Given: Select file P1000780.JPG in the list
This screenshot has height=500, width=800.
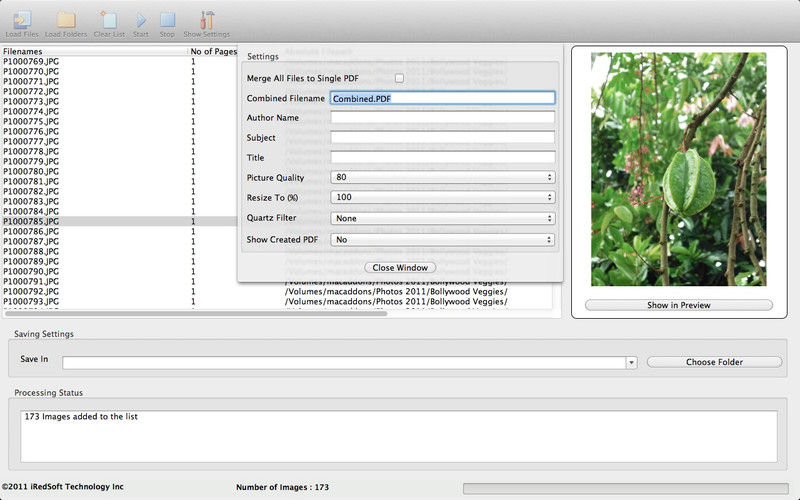Looking at the screenshot, I should pos(31,171).
